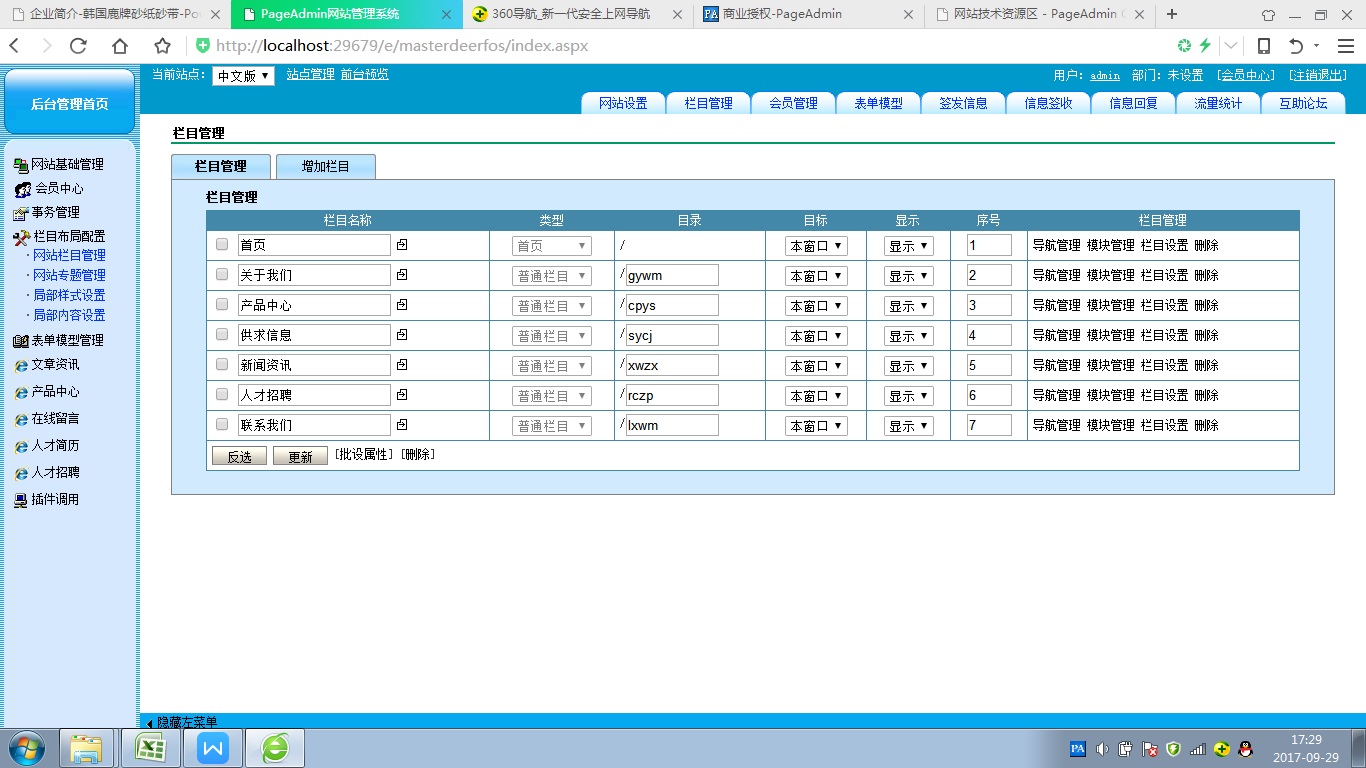Reload the page with the refresh icon
Screen dimensions: 1366x768
click(78, 46)
